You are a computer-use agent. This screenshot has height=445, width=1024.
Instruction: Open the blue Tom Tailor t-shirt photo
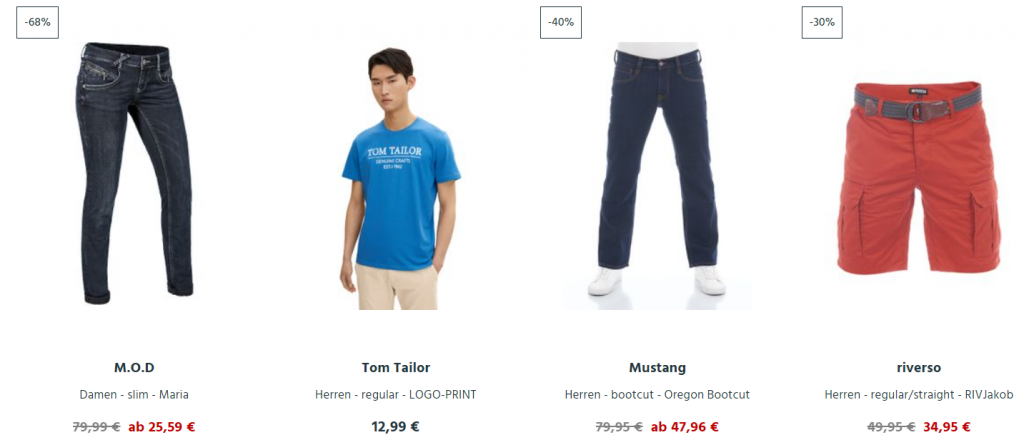(400, 178)
